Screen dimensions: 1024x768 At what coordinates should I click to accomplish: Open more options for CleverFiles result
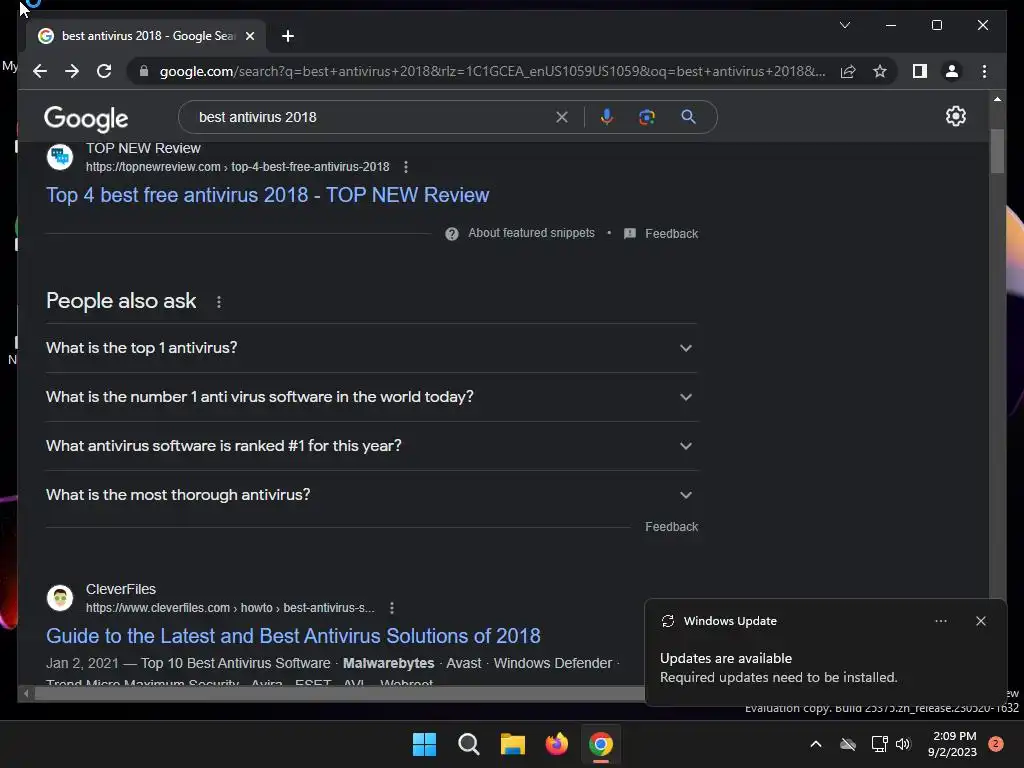point(391,608)
